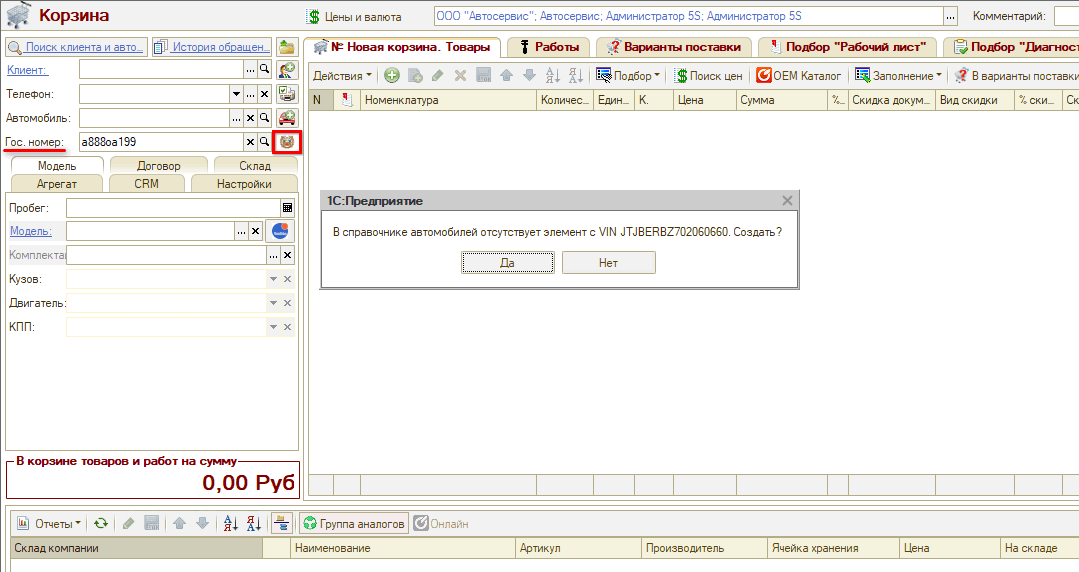Switch to the Варианты поставки tab
This screenshot has height=572, width=1079.
coord(674,47)
